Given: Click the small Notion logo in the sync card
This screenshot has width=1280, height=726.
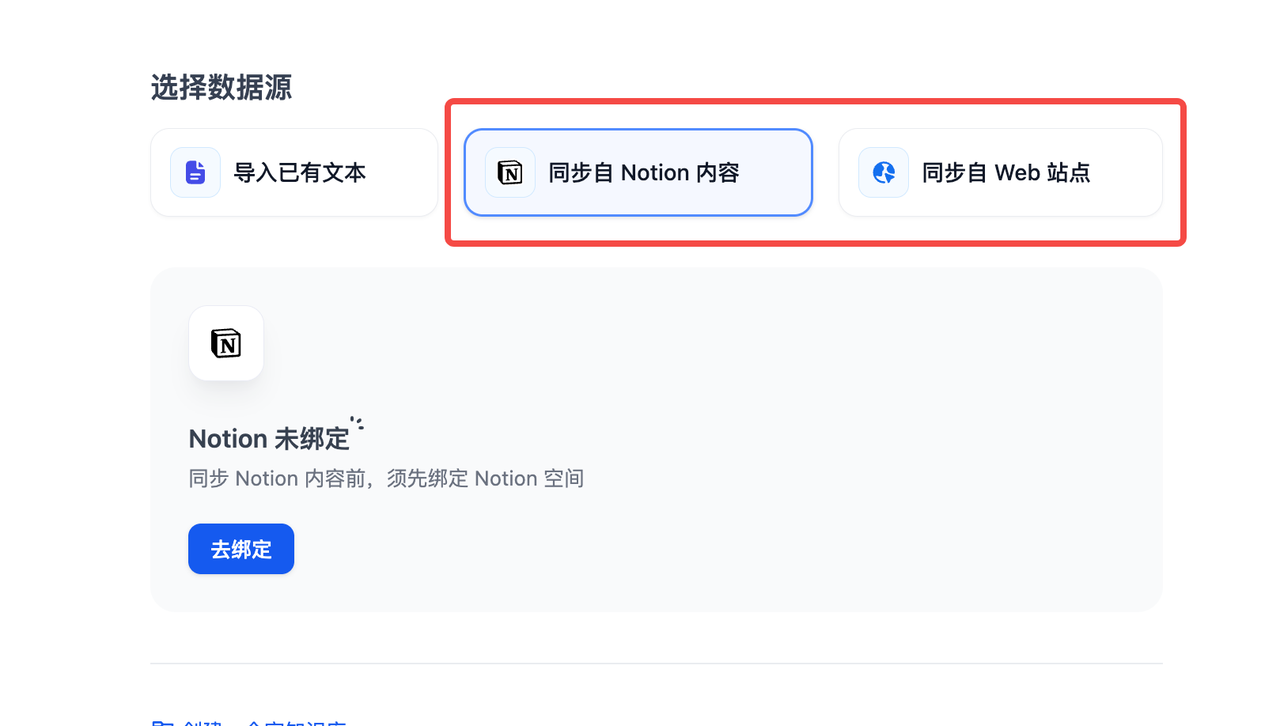Looking at the screenshot, I should (510, 173).
